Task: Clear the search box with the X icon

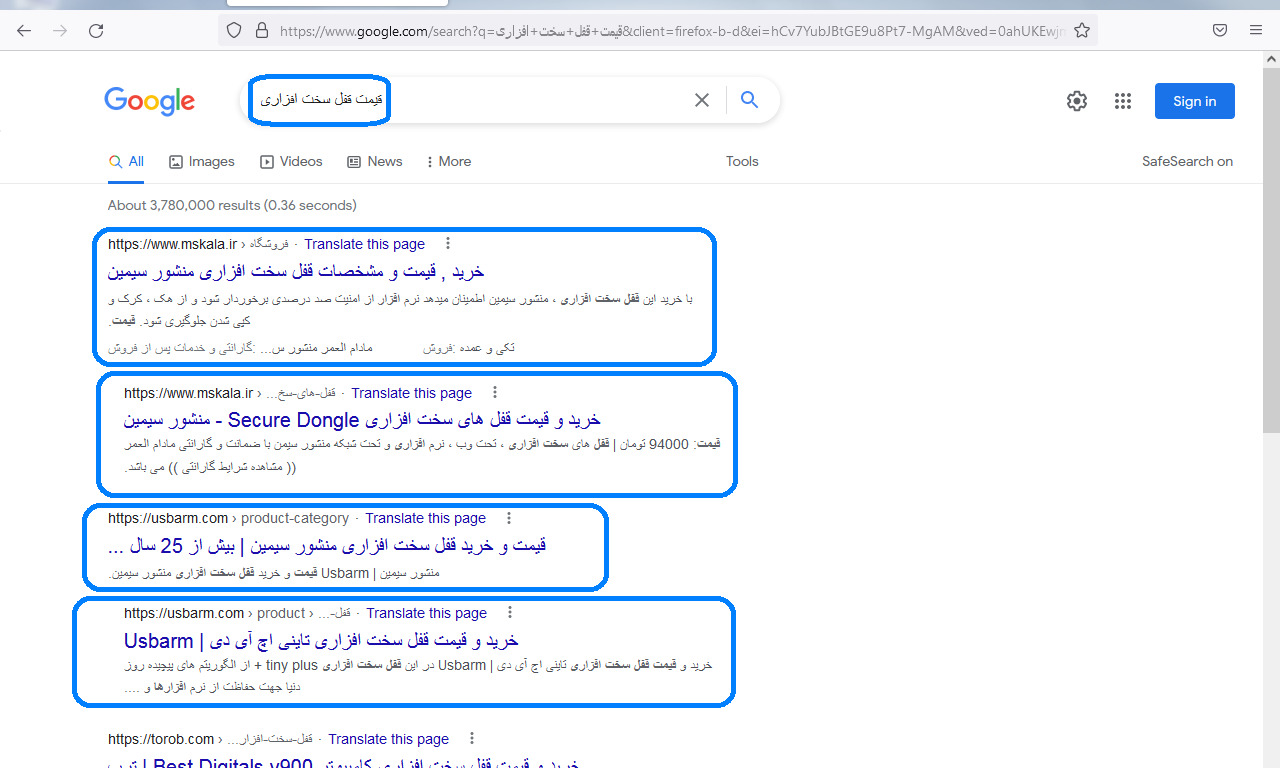Action: coord(702,100)
